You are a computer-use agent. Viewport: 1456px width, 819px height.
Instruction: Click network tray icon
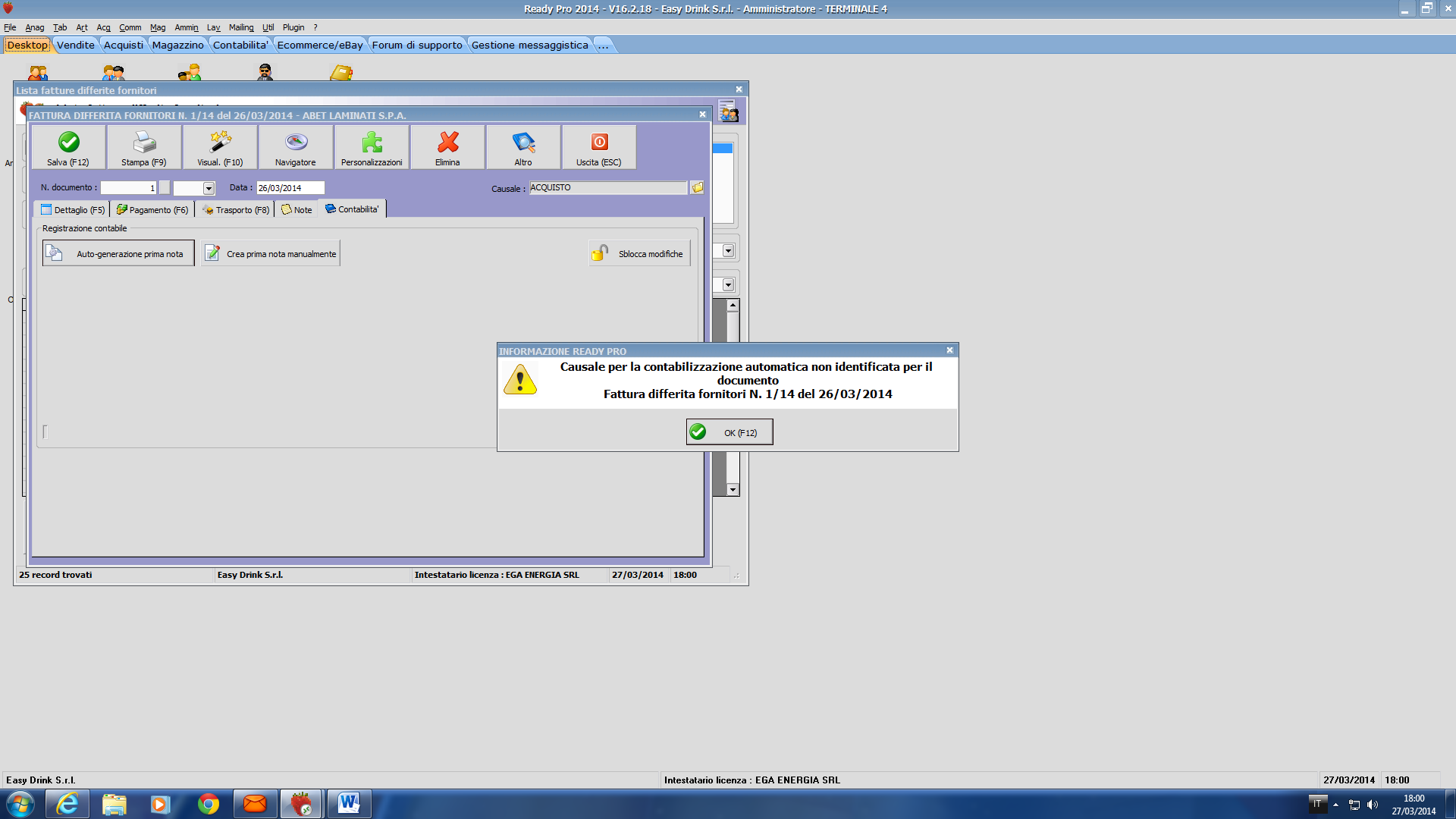coord(1354,805)
